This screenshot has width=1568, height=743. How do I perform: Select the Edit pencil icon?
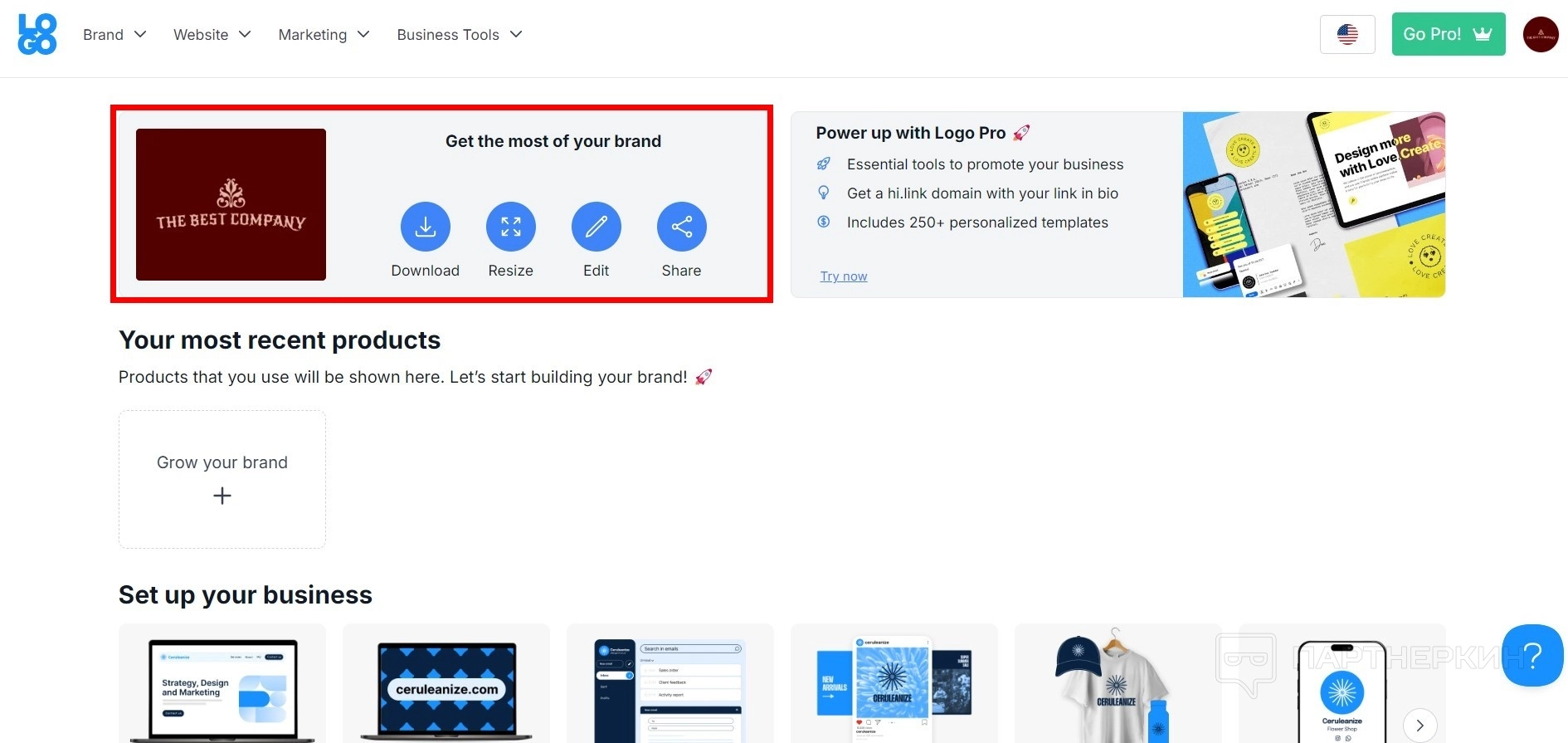click(596, 227)
